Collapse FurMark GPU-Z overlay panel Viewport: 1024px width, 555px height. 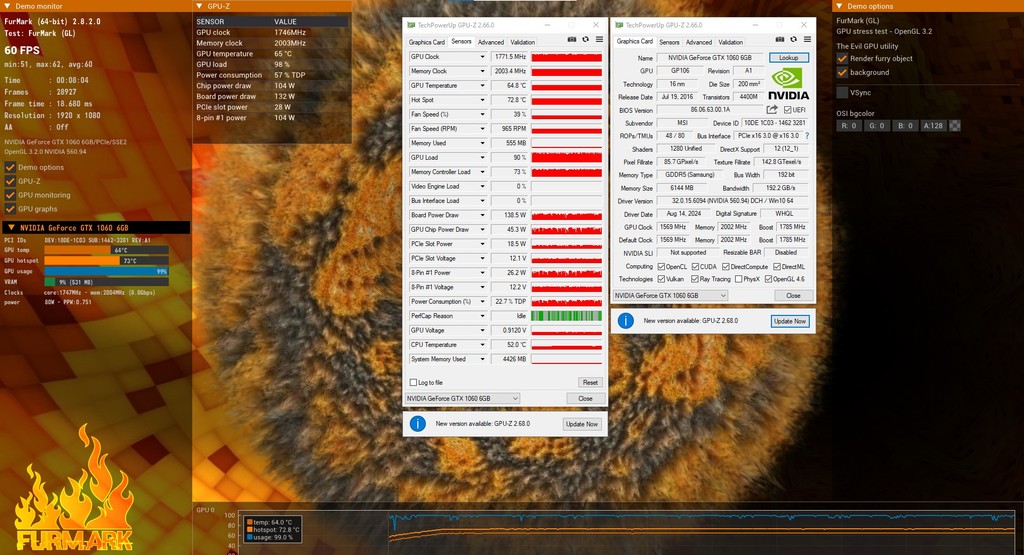pos(199,6)
